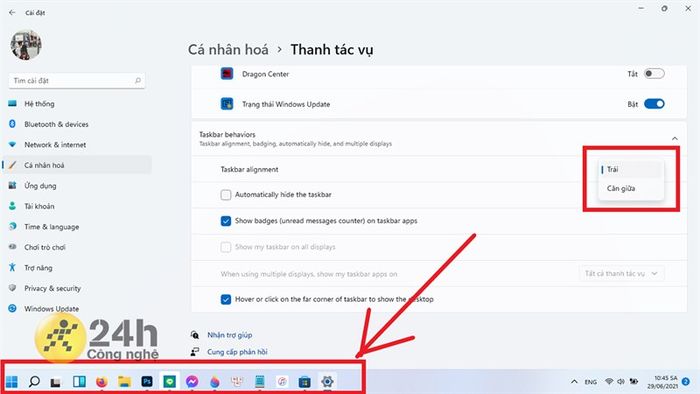This screenshot has height=394, width=700.
Task: Open Network & internet settings
Action: click(x=55, y=145)
